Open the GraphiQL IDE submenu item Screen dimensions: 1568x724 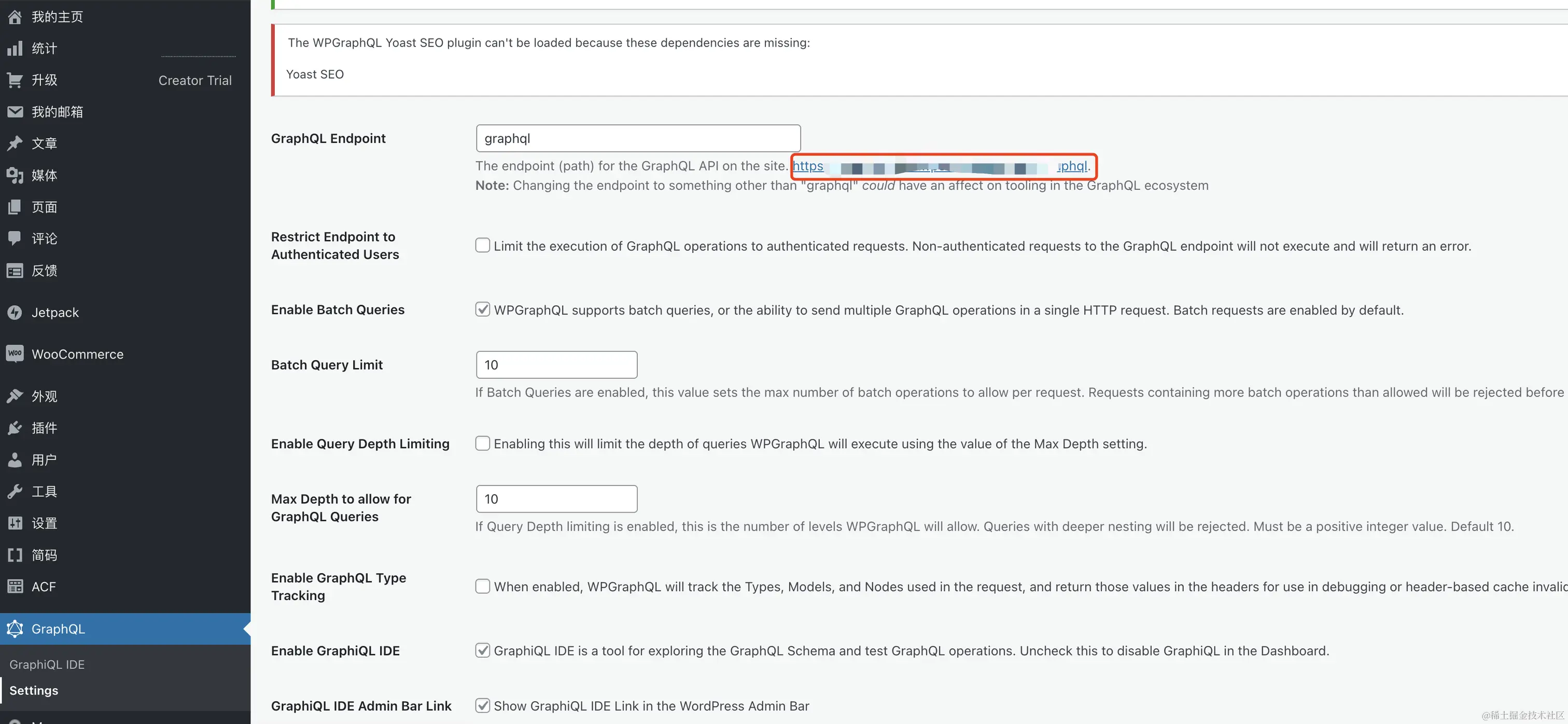[x=47, y=664]
